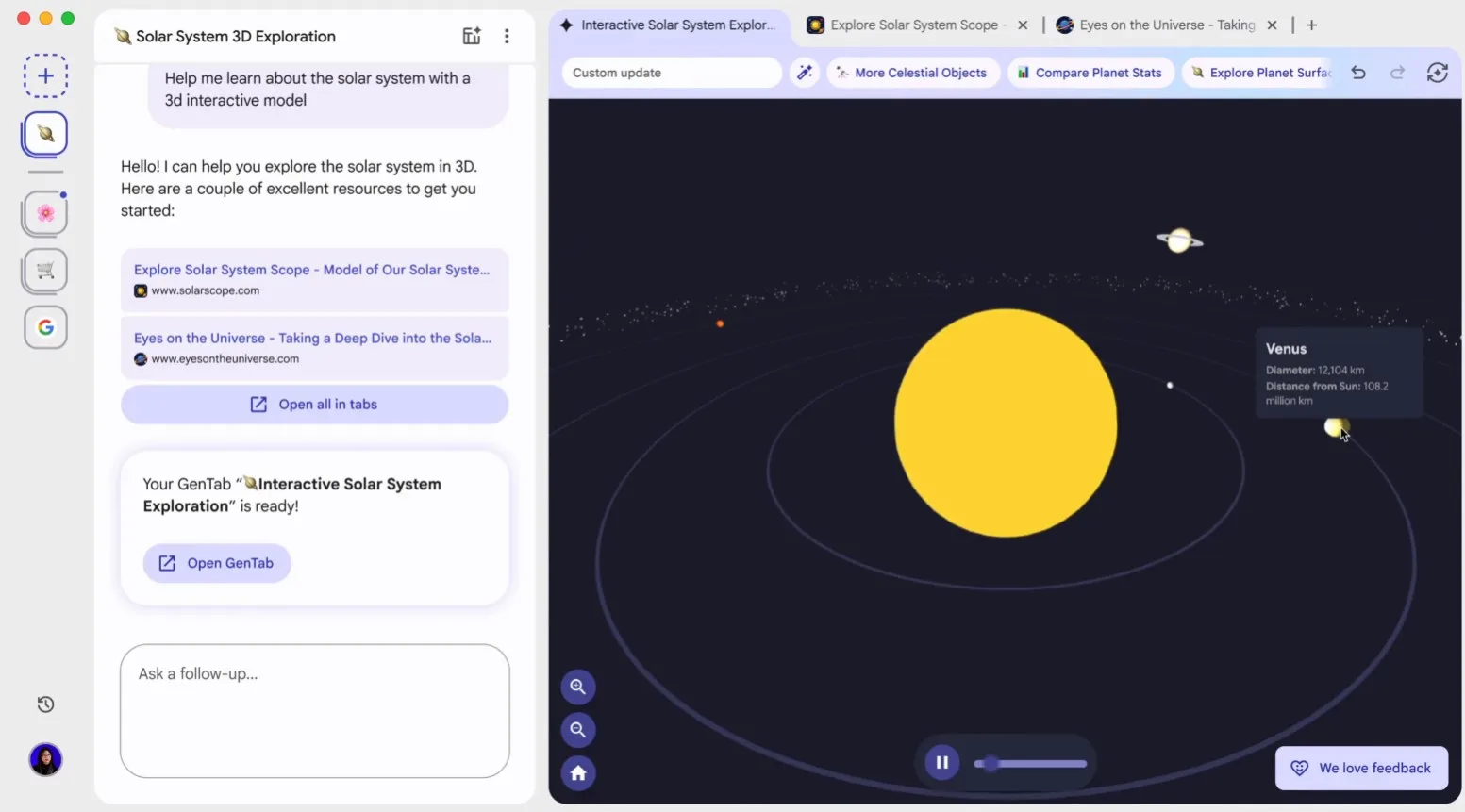Click the GenTab creation icon in the chat header
The image size is (1465, 812).
472,35
